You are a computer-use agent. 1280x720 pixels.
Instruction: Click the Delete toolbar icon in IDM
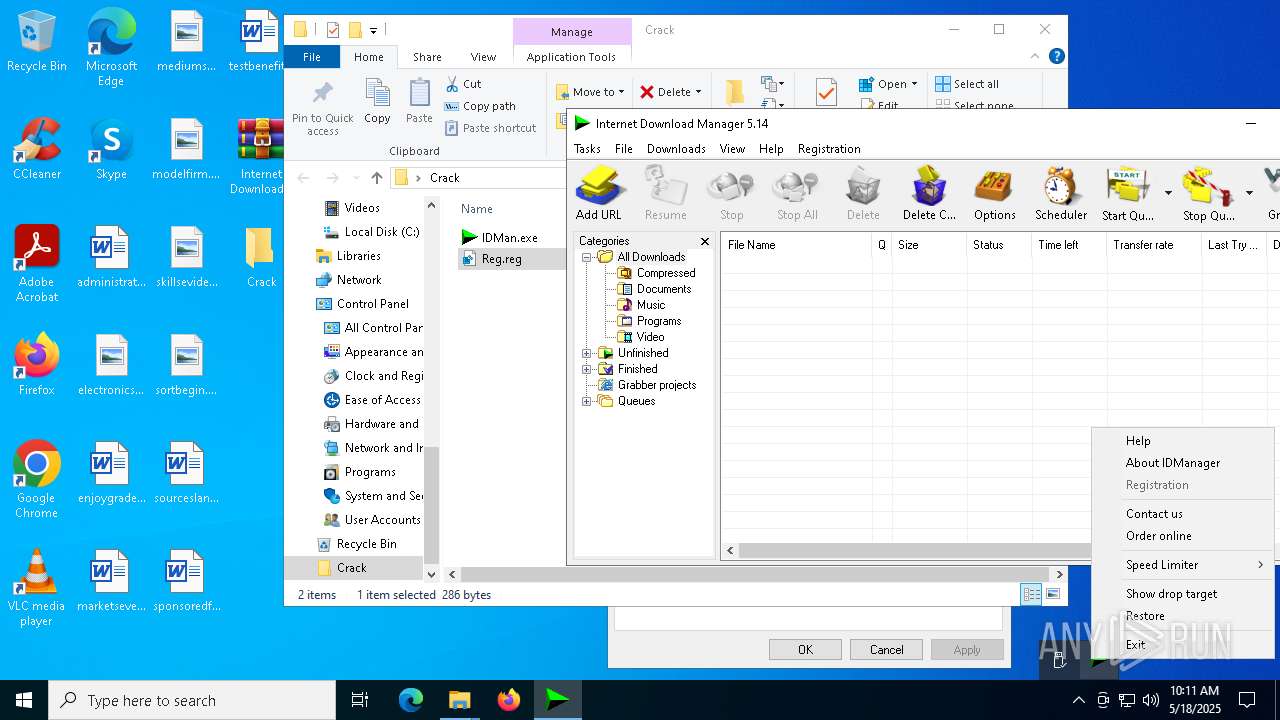click(863, 194)
